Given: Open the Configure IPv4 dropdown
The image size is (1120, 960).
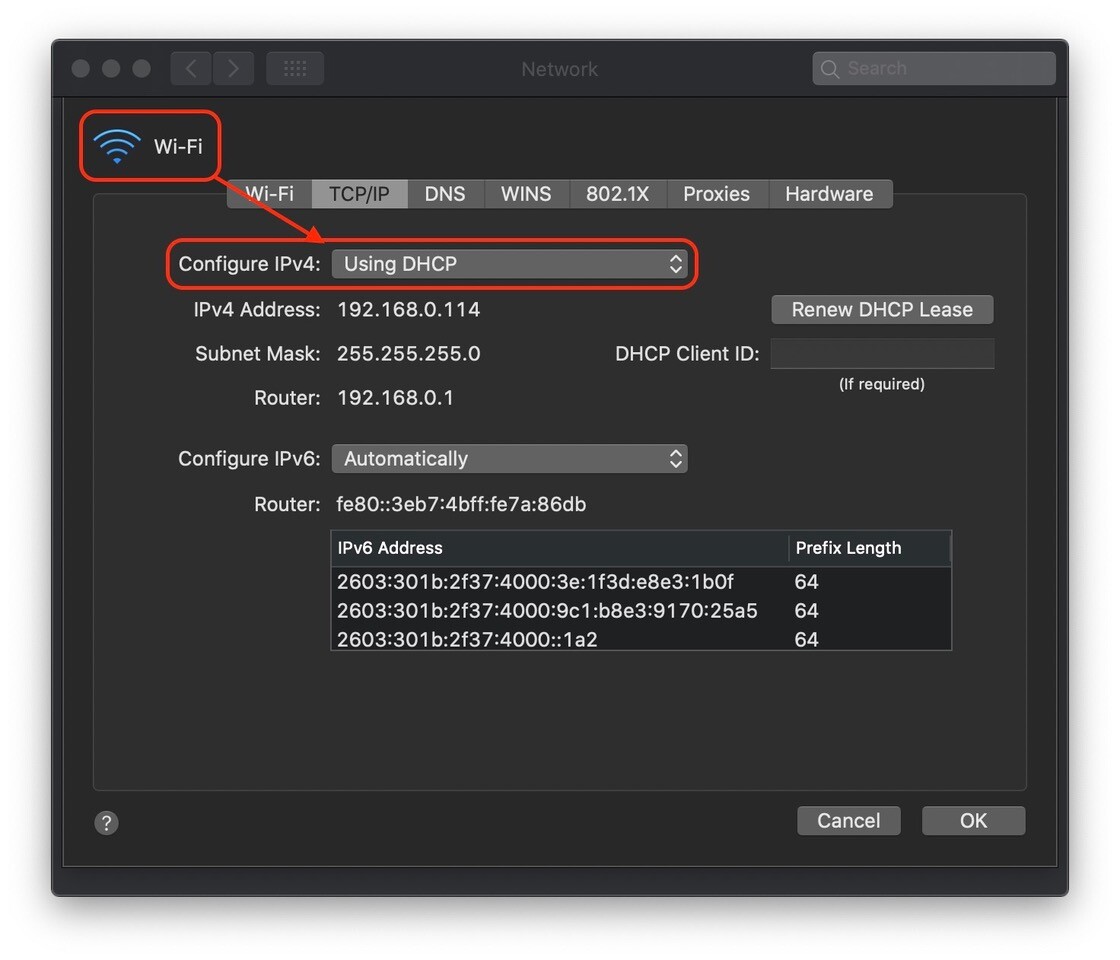Looking at the screenshot, I should [509, 264].
